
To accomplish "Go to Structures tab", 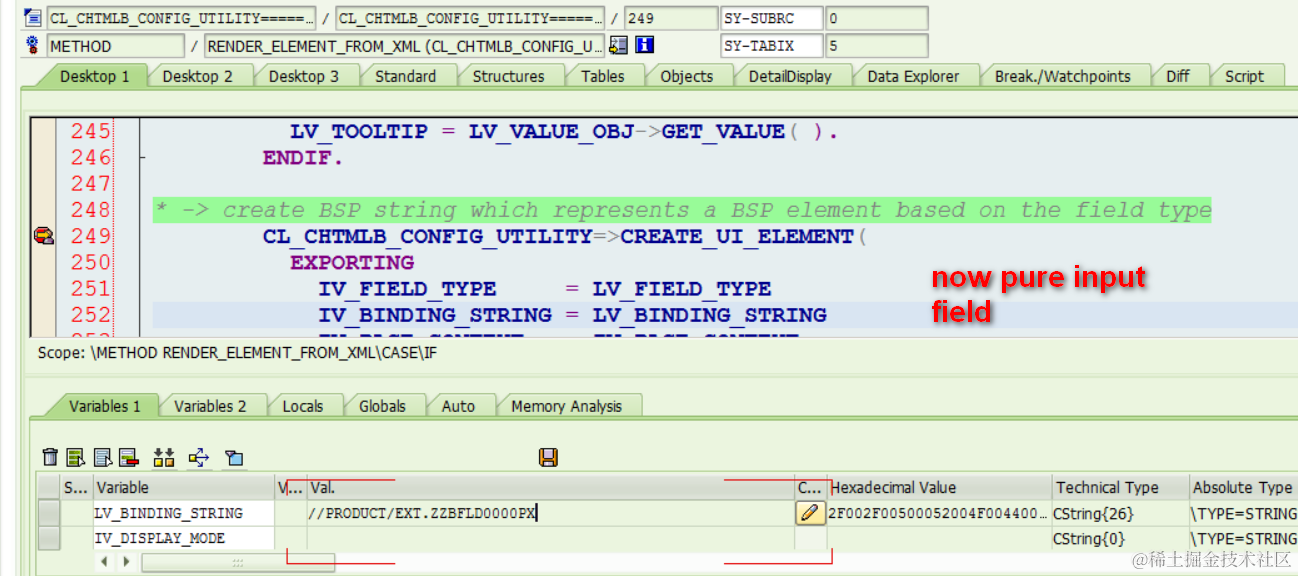I will tap(508, 76).
